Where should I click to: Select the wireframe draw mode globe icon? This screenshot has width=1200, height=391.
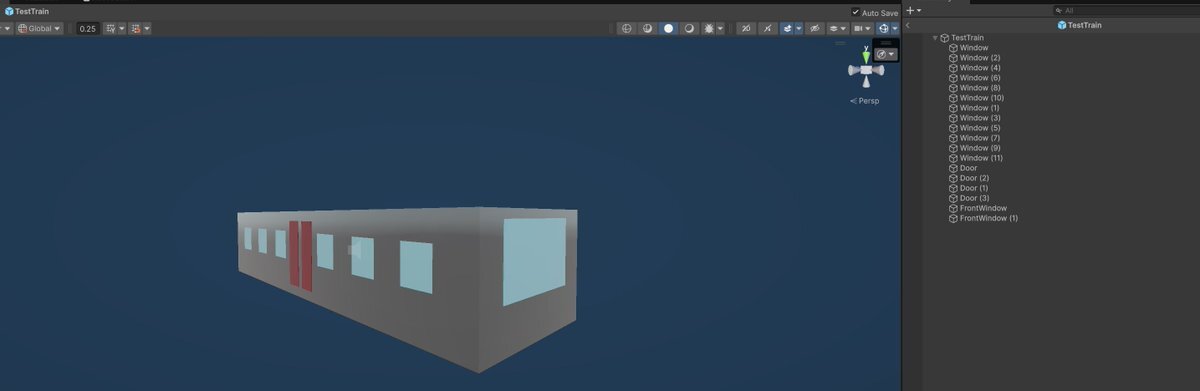coord(626,28)
